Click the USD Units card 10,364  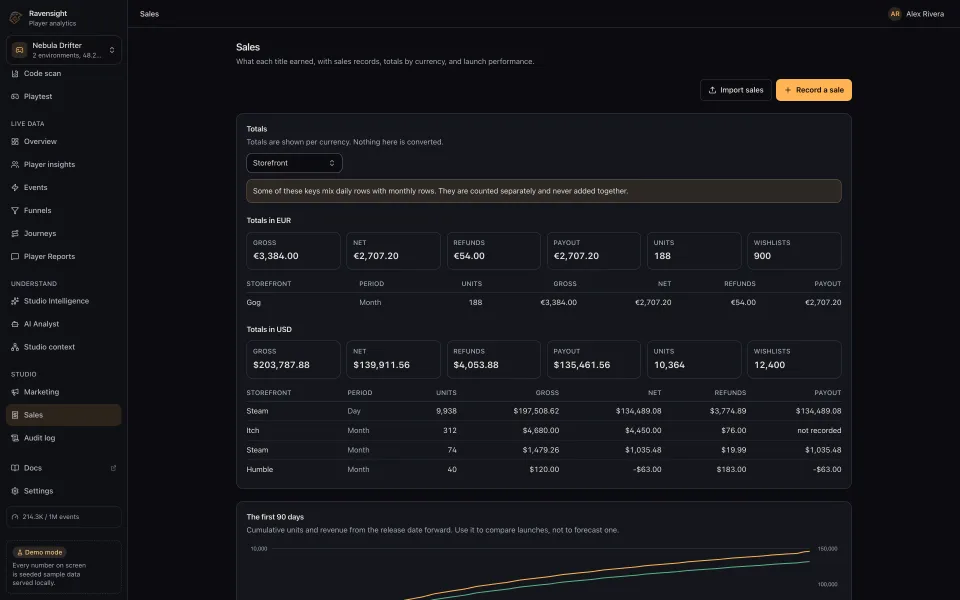pyautogui.click(x=694, y=359)
